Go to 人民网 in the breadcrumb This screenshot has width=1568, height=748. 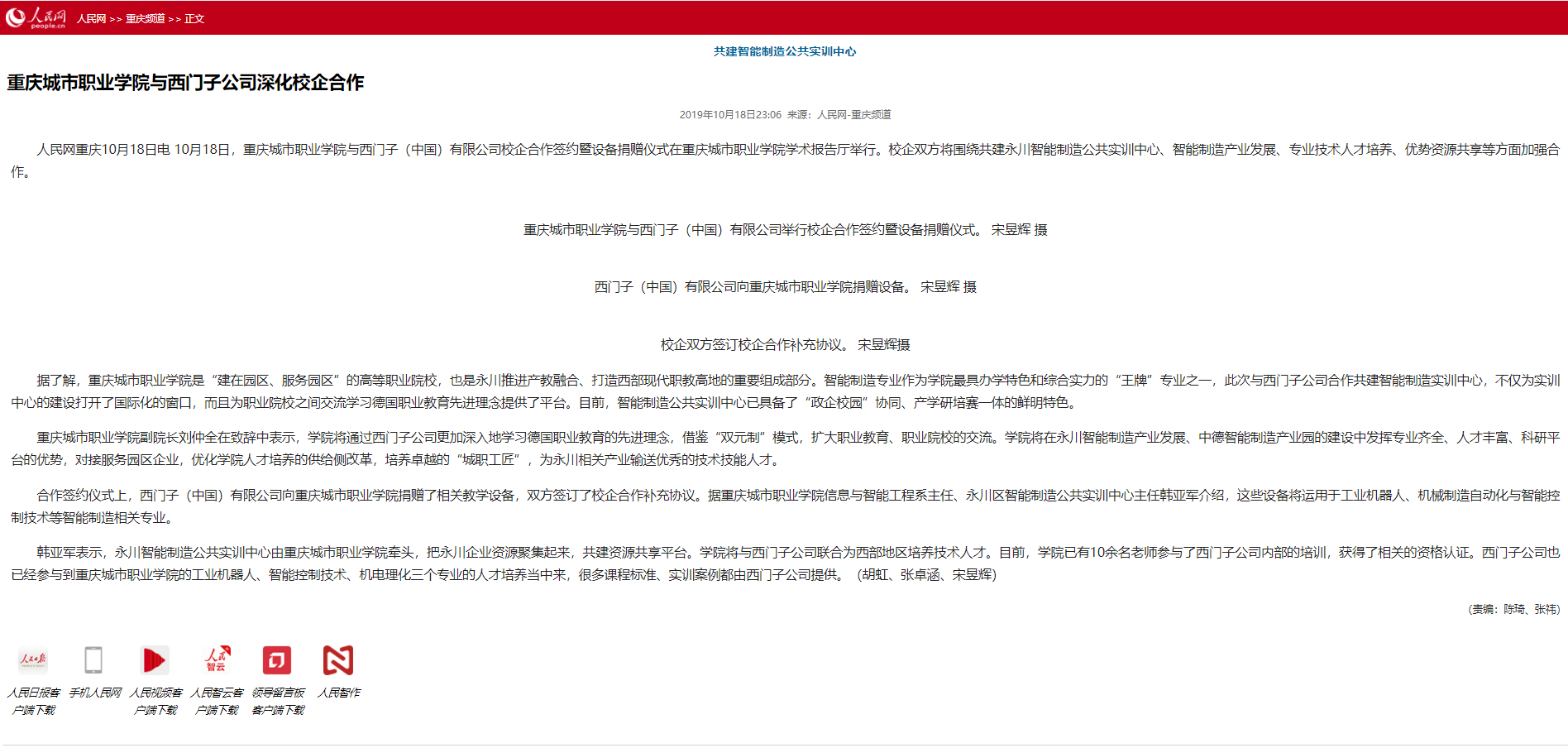91,19
